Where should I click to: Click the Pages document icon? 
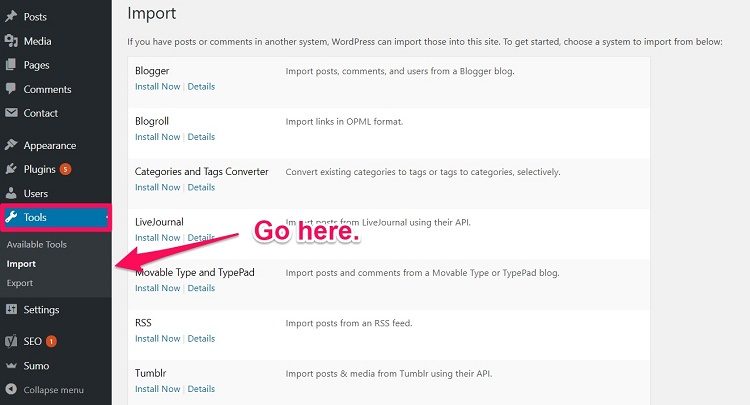pyautogui.click(x=11, y=65)
